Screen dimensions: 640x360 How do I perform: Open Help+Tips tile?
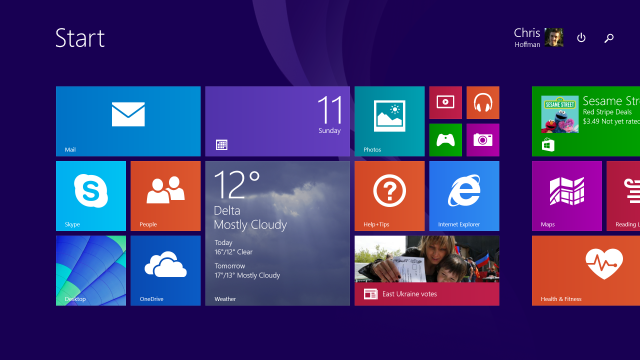(x=389, y=196)
